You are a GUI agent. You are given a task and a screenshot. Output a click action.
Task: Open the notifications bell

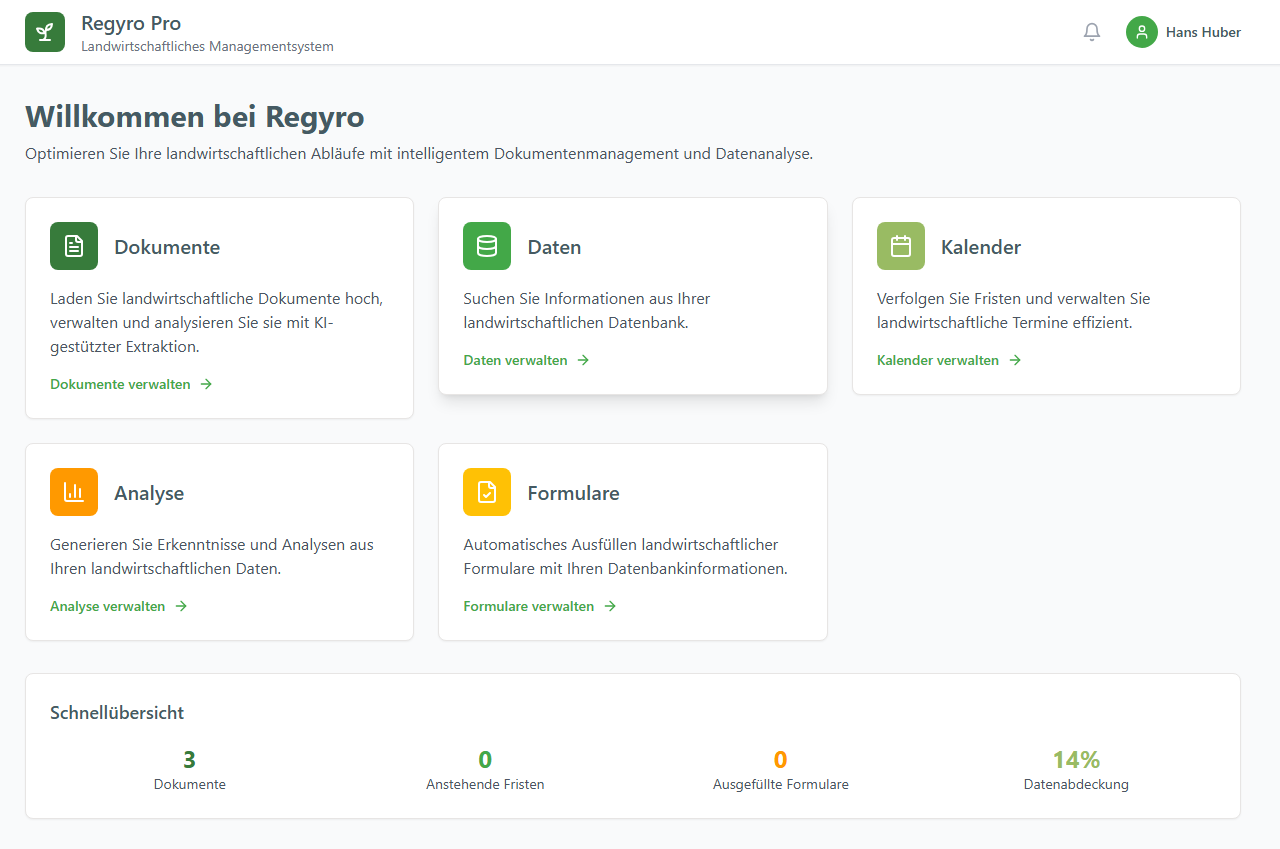1092,32
